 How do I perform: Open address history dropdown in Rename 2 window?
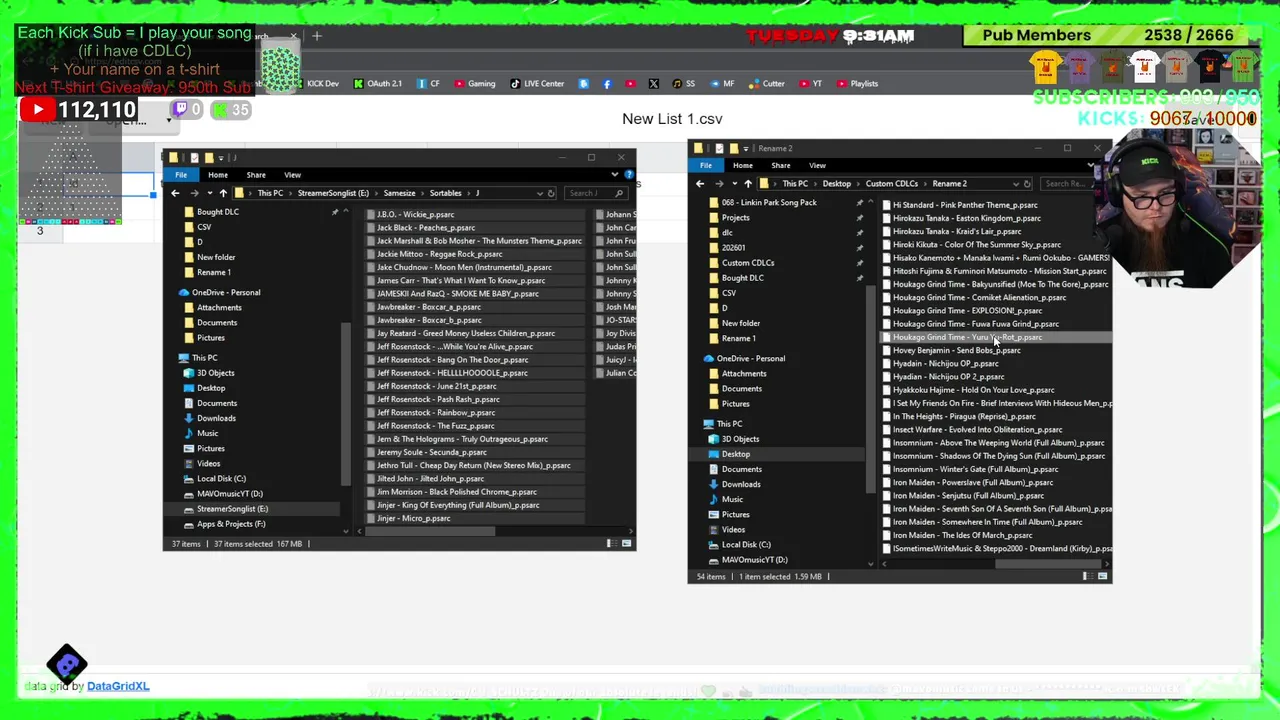tap(1015, 184)
